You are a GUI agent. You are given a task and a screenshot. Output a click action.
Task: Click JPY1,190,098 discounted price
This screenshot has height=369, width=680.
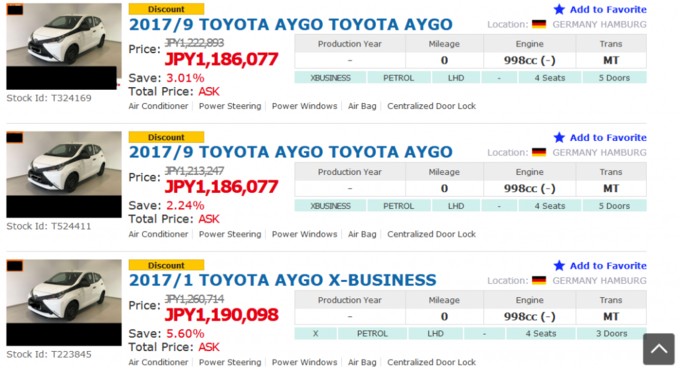[x=221, y=315]
